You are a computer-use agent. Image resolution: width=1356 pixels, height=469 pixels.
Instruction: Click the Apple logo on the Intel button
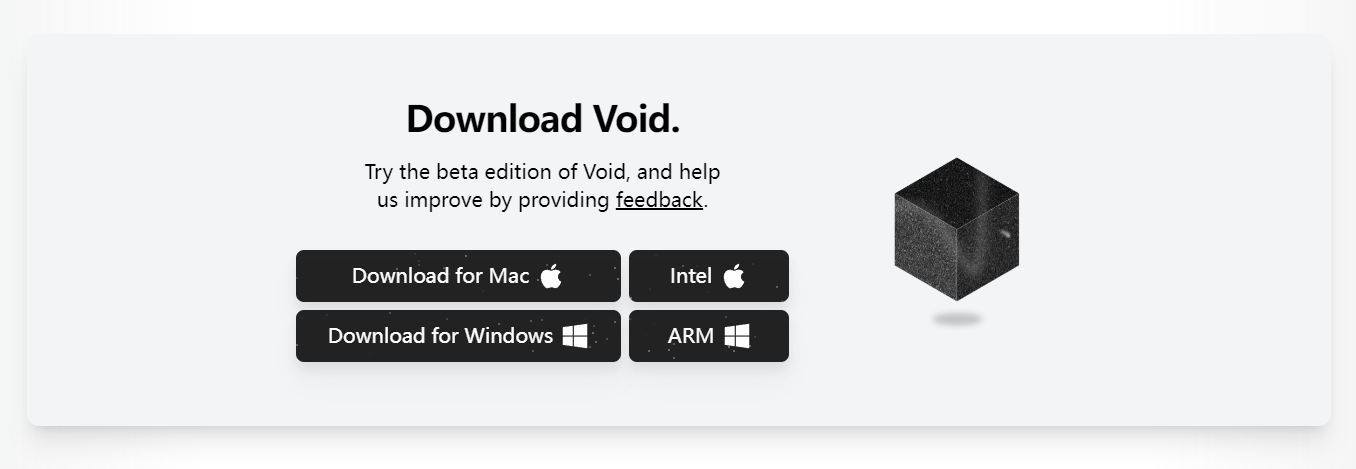(x=734, y=276)
